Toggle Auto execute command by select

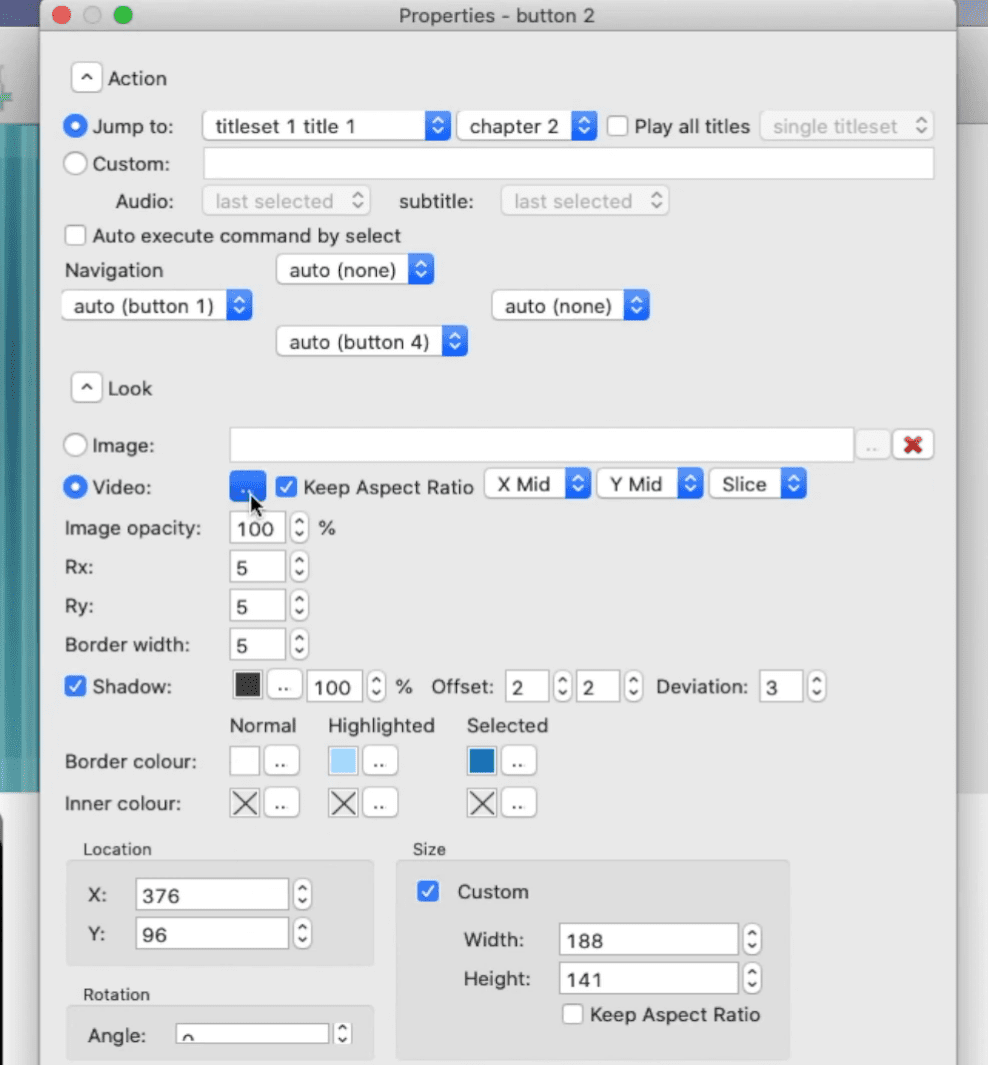pos(75,236)
